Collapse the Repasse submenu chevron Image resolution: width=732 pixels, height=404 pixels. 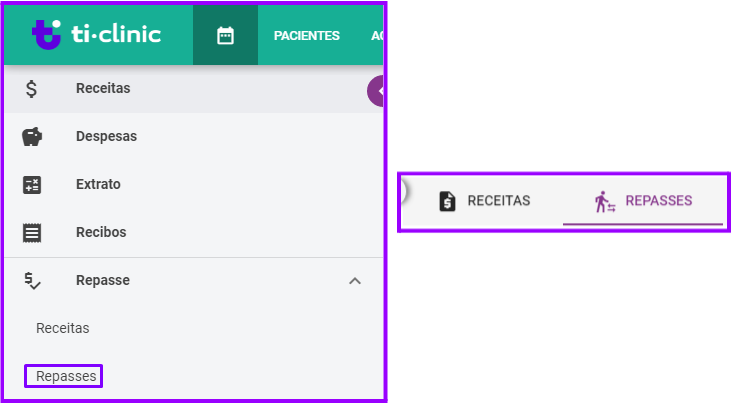[354, 281]
